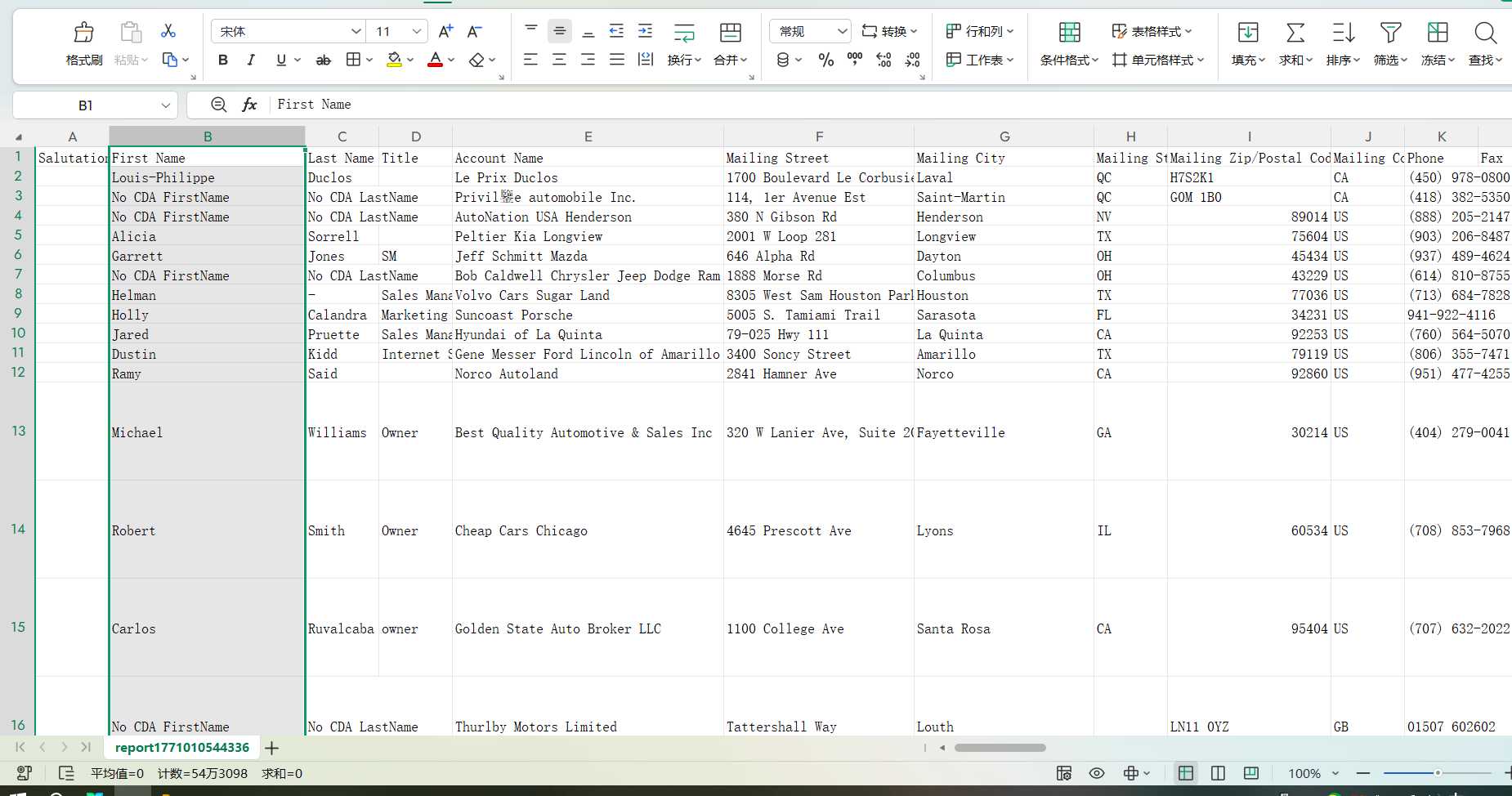Click the Sort (排序) button
This screenshot has width=1512, height=796.
pyautogui.click(x=1343, y=42)
